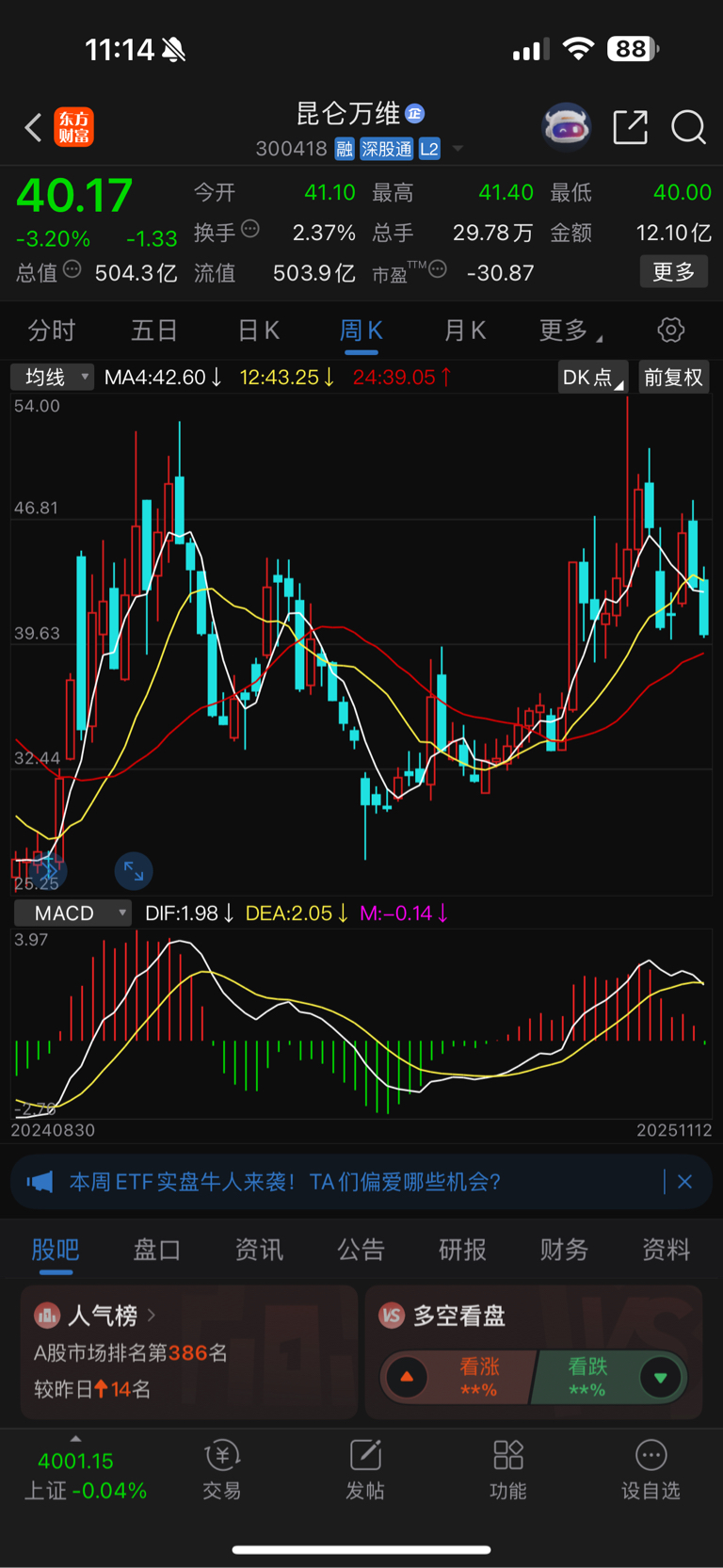Open chart settings gear icon

click(x=671, y=331)
